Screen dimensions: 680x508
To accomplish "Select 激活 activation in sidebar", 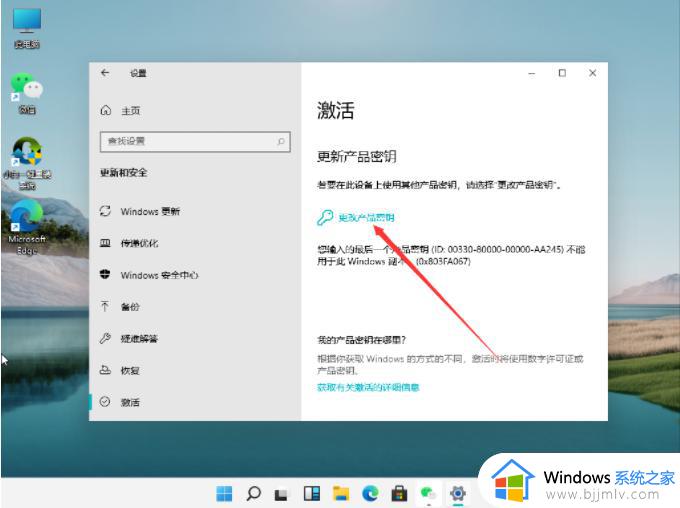I will (x=130, y=402).
